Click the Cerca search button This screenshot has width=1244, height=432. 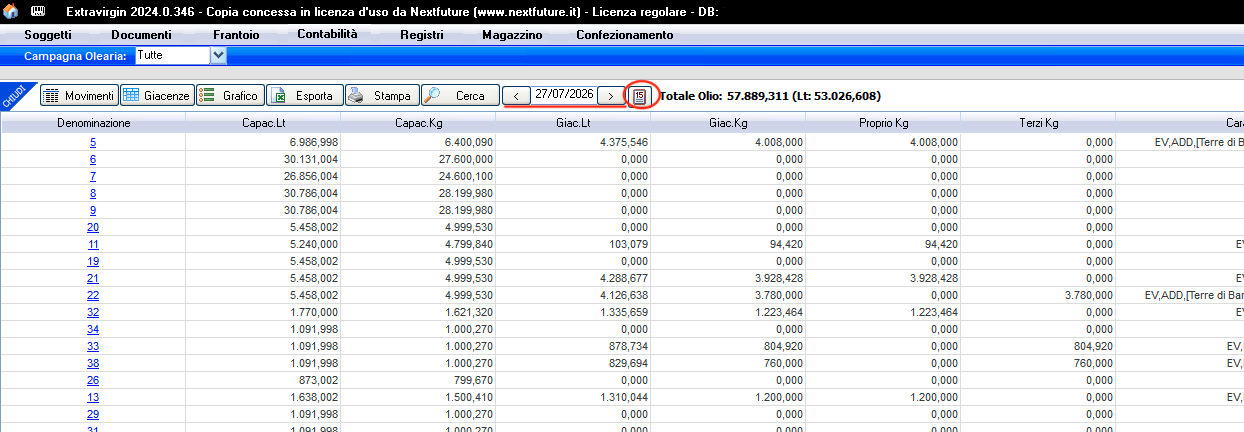pos(460,96)
